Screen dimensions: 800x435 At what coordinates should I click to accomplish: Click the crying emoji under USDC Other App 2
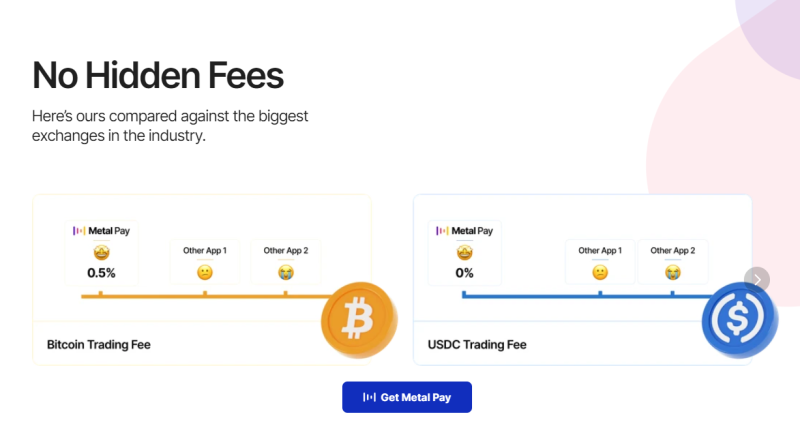coord(672,272)
